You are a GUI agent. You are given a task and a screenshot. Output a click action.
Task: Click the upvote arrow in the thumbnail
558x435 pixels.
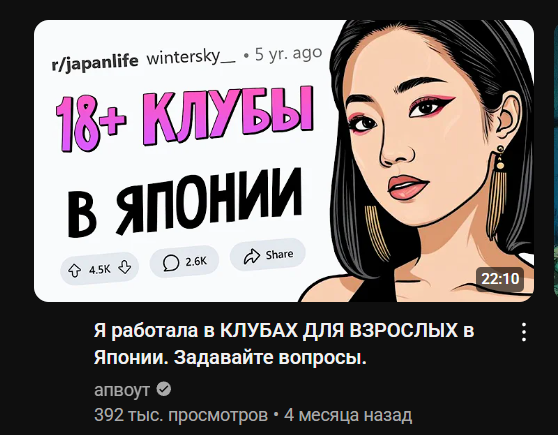[x=74, y=271]
